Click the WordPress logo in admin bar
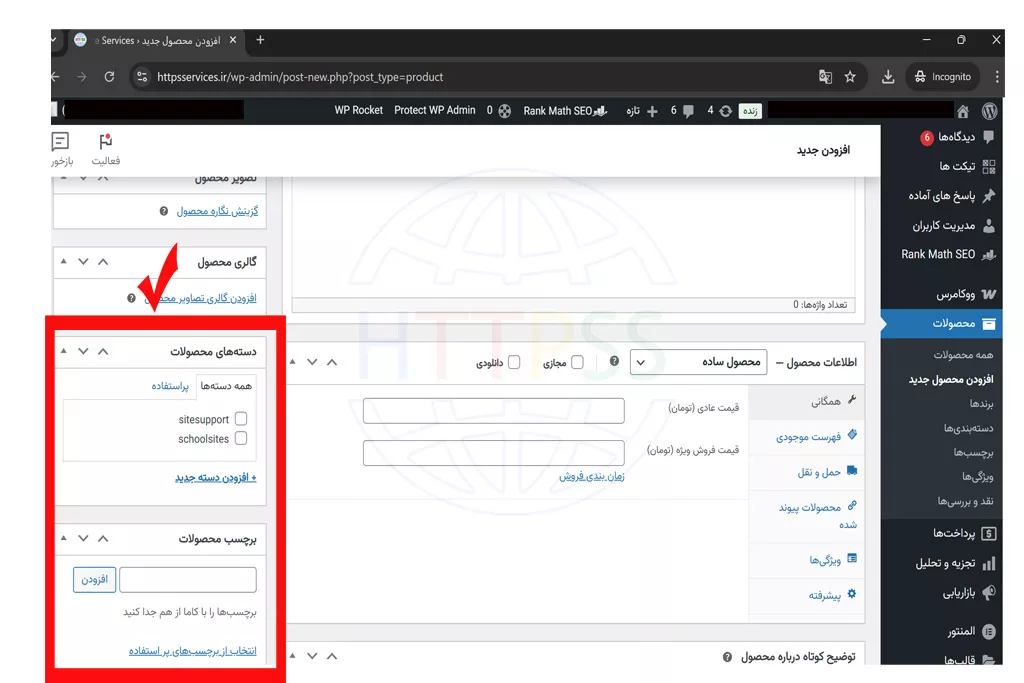Viewport: 1024px width, 683px height. coord(989,111)
